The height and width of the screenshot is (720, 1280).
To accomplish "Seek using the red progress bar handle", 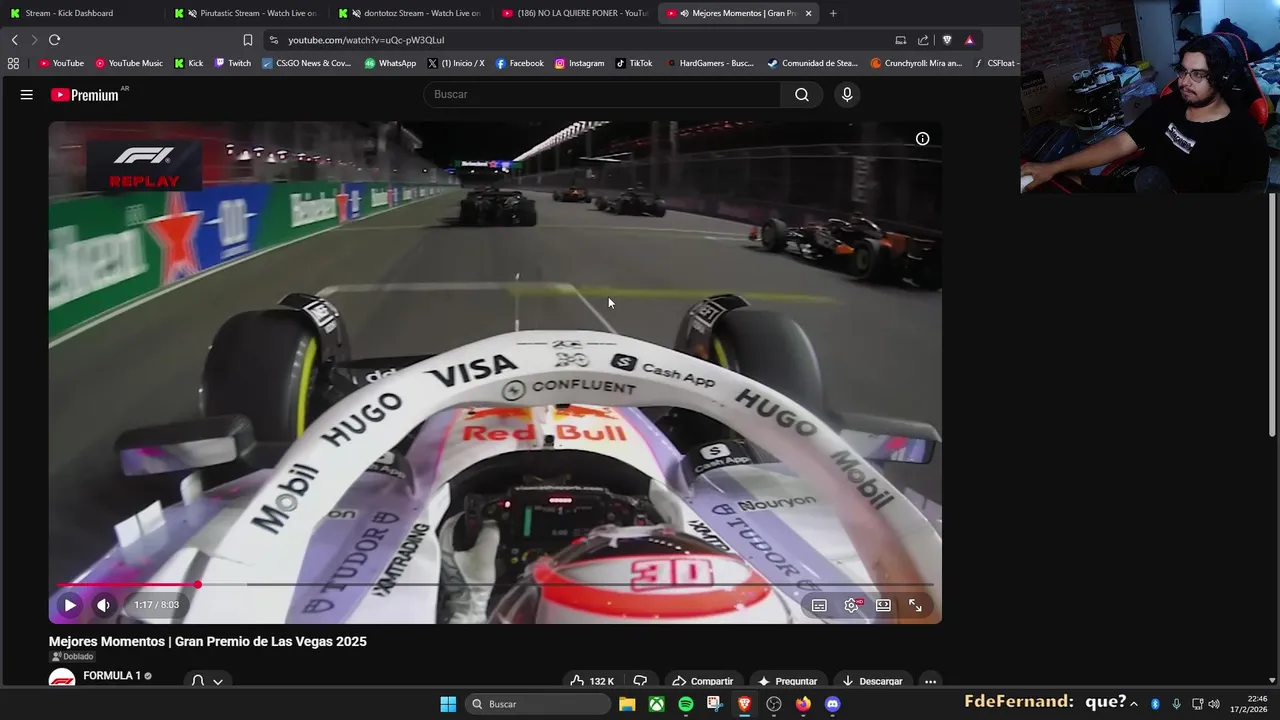I will 198,585.
